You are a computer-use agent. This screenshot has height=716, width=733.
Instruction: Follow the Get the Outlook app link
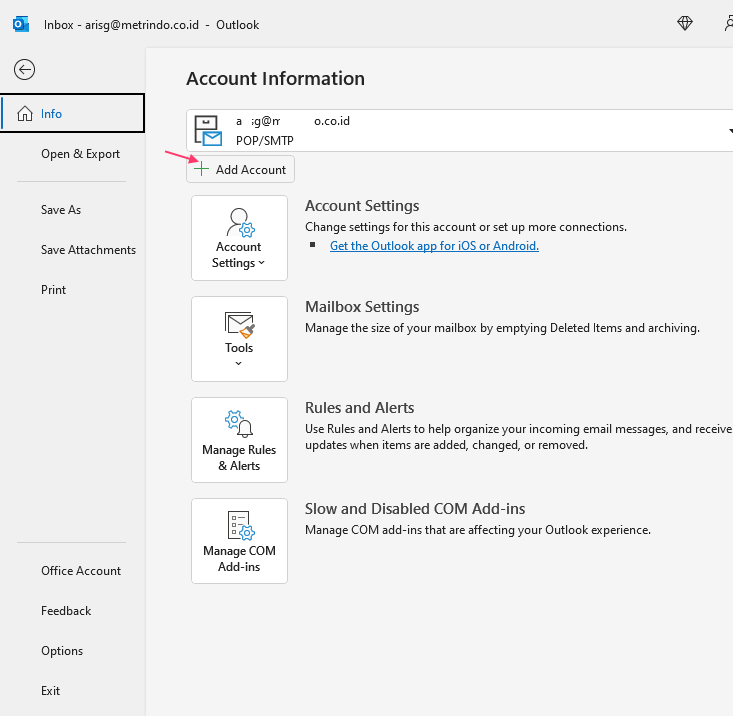[434, 246]
